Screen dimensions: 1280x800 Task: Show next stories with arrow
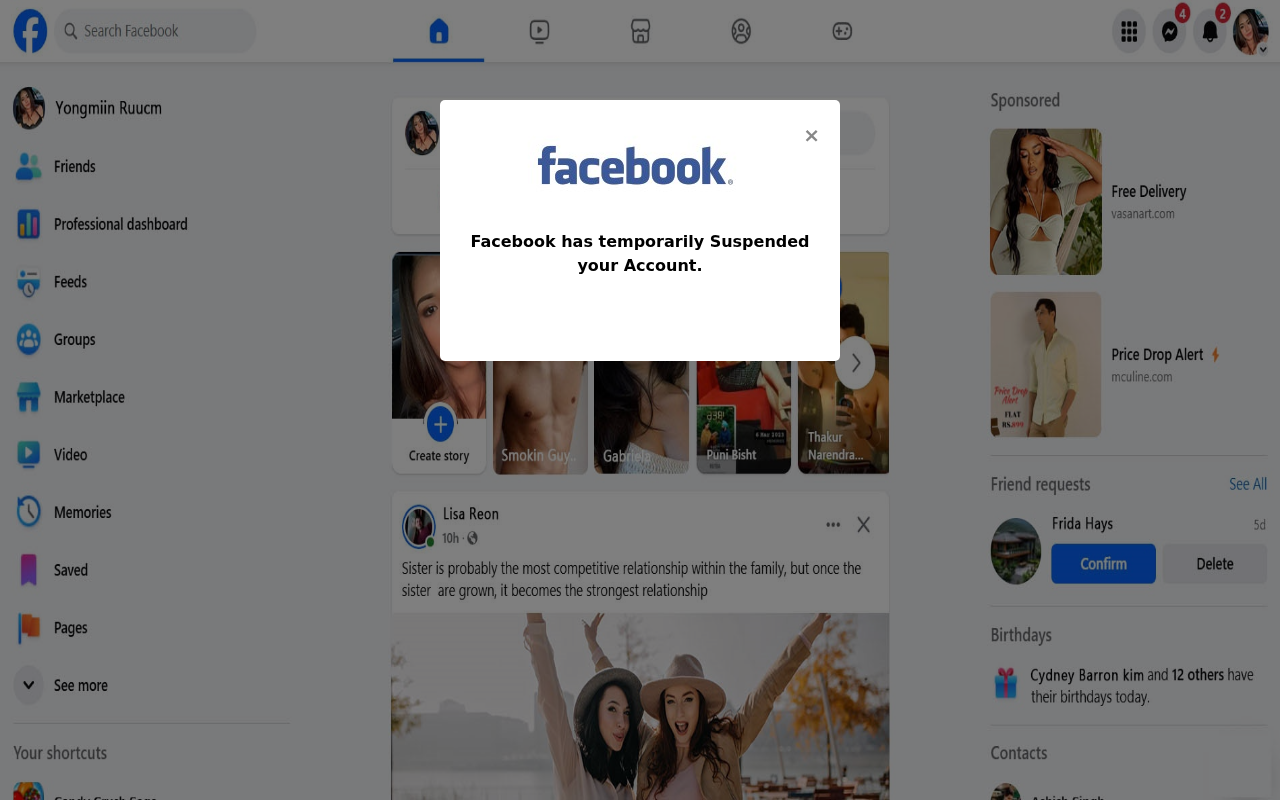click(855, 363)
